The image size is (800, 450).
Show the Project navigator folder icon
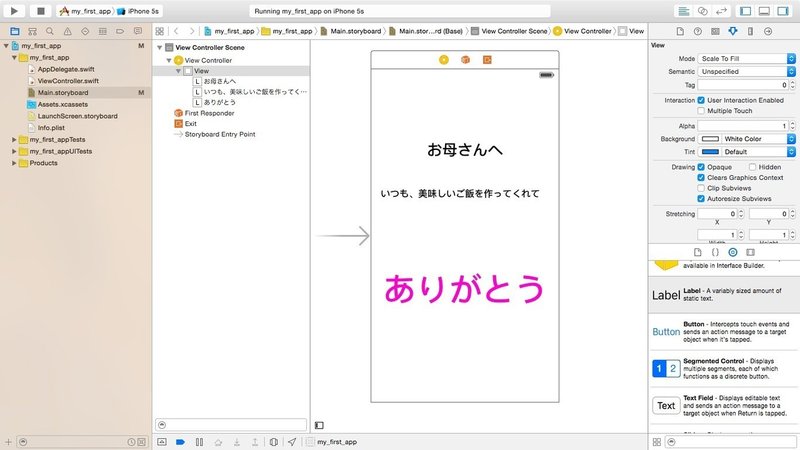click(x=15, y=31)
